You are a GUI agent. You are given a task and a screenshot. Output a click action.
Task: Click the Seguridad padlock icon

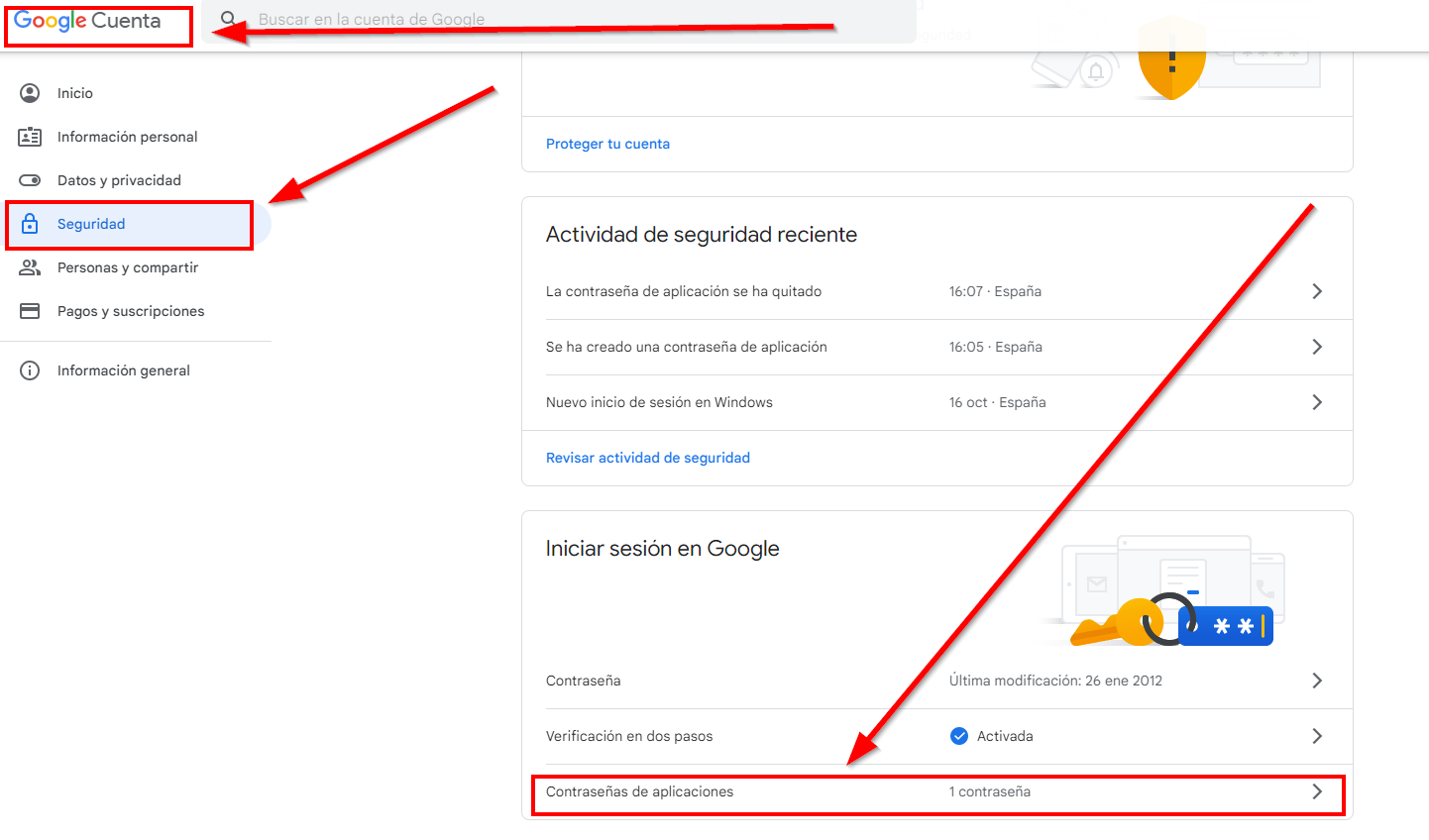30,224
